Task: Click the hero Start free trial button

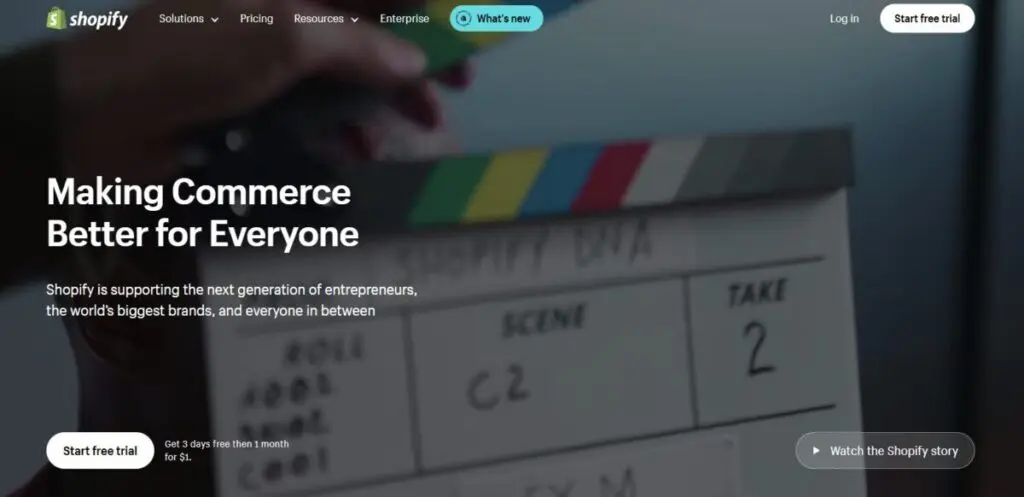Action: 100,451
